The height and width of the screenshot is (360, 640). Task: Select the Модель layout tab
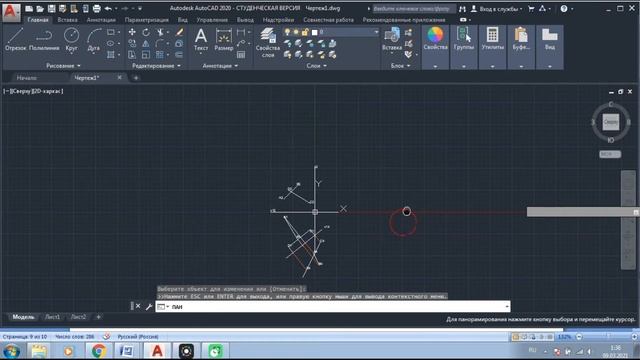tap(23, 317)
